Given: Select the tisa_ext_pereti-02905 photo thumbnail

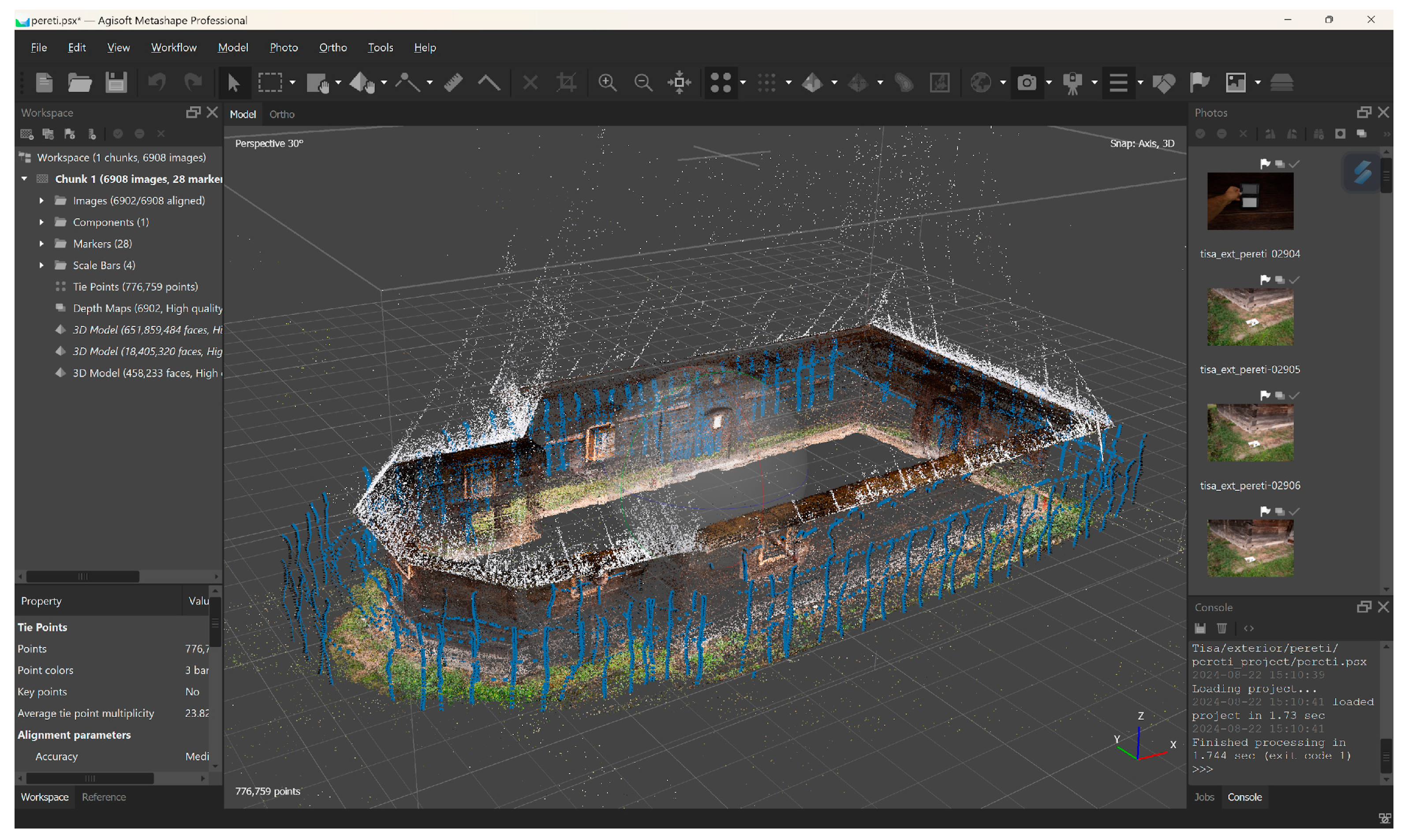Looking at the screenshot, I should 1250,317.
